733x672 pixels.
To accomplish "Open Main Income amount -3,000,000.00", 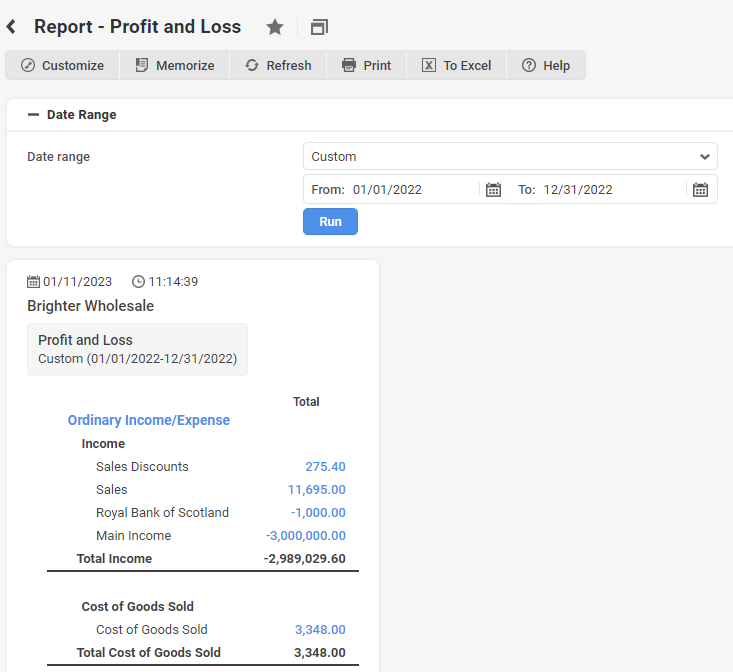I will click(306, 536).
